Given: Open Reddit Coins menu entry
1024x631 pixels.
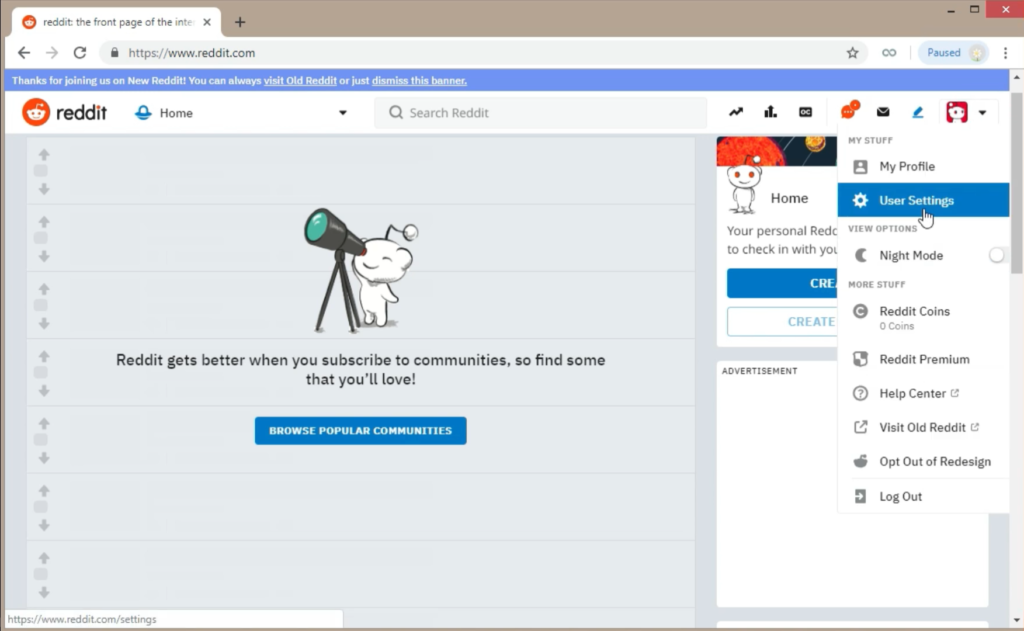Looking at the screenshot, I should tap(923, 317).
